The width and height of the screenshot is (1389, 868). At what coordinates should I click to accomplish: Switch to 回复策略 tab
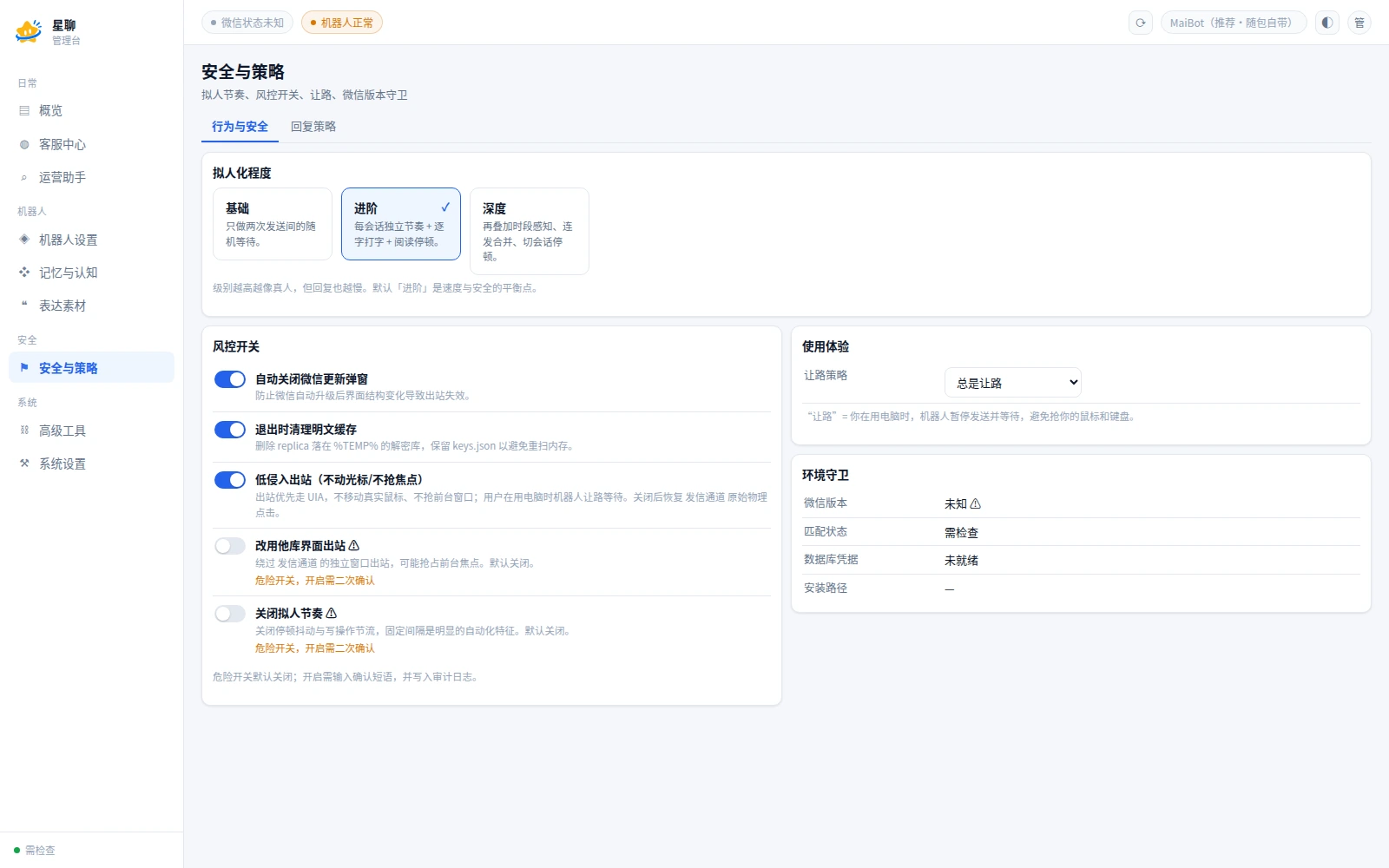(313, 127)
